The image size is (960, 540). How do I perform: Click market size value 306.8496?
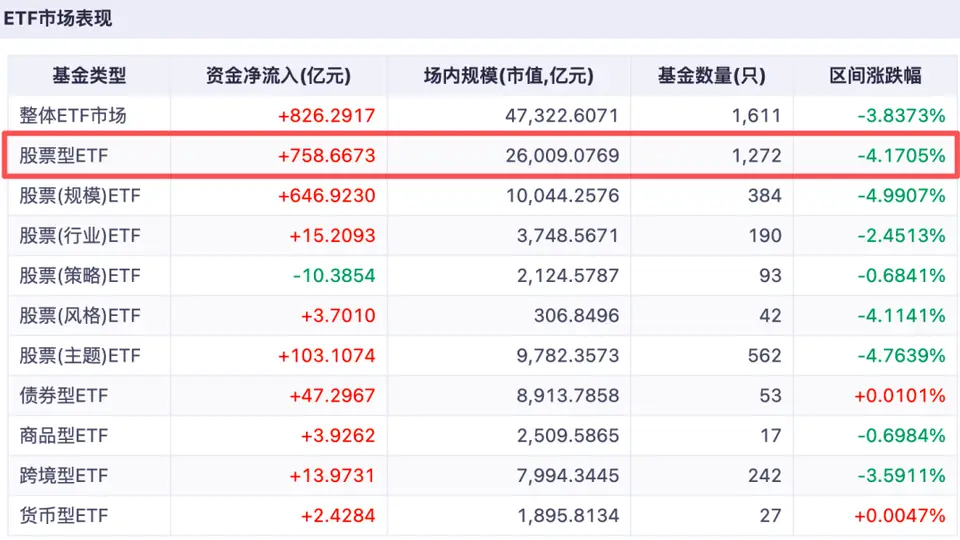[x=576, y=315]
